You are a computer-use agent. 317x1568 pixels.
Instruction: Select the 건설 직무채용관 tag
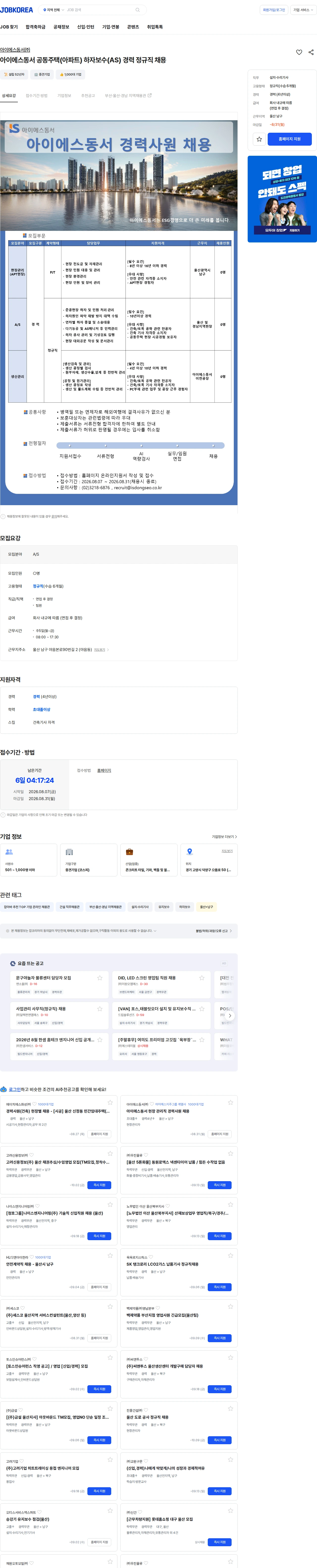pos(69,907)
